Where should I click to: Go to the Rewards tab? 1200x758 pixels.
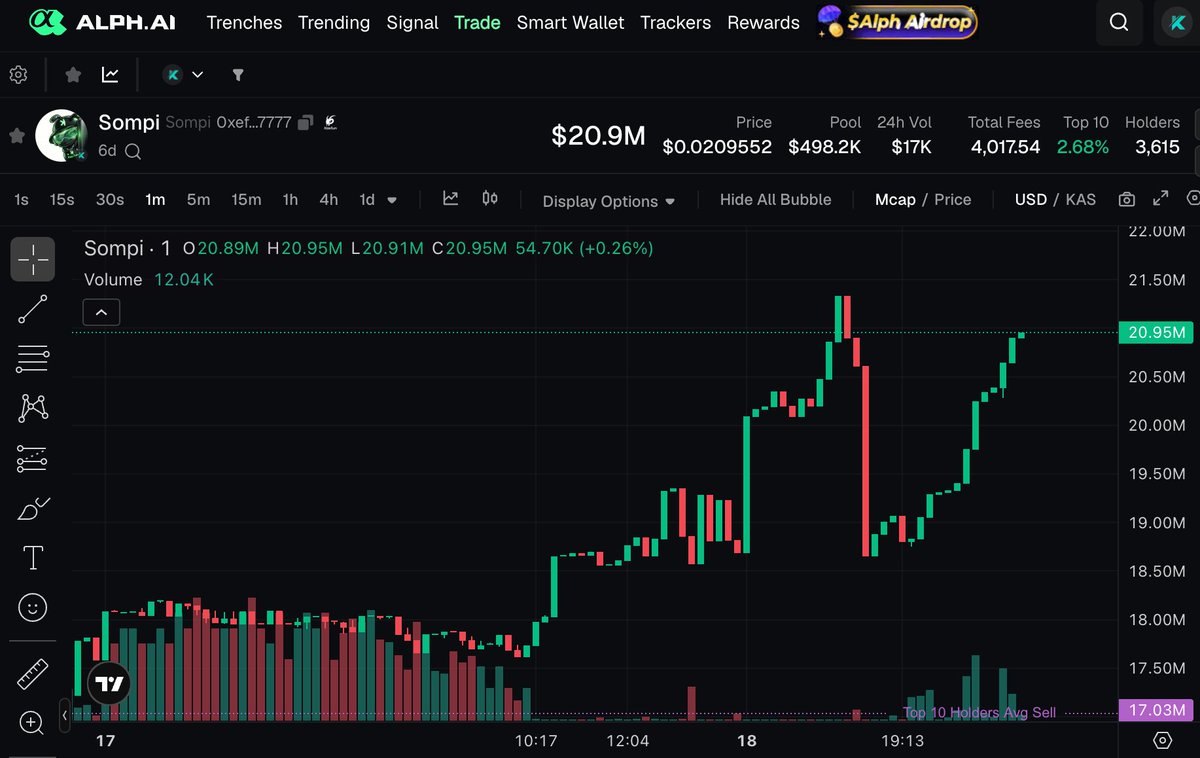tap(763, 22)
